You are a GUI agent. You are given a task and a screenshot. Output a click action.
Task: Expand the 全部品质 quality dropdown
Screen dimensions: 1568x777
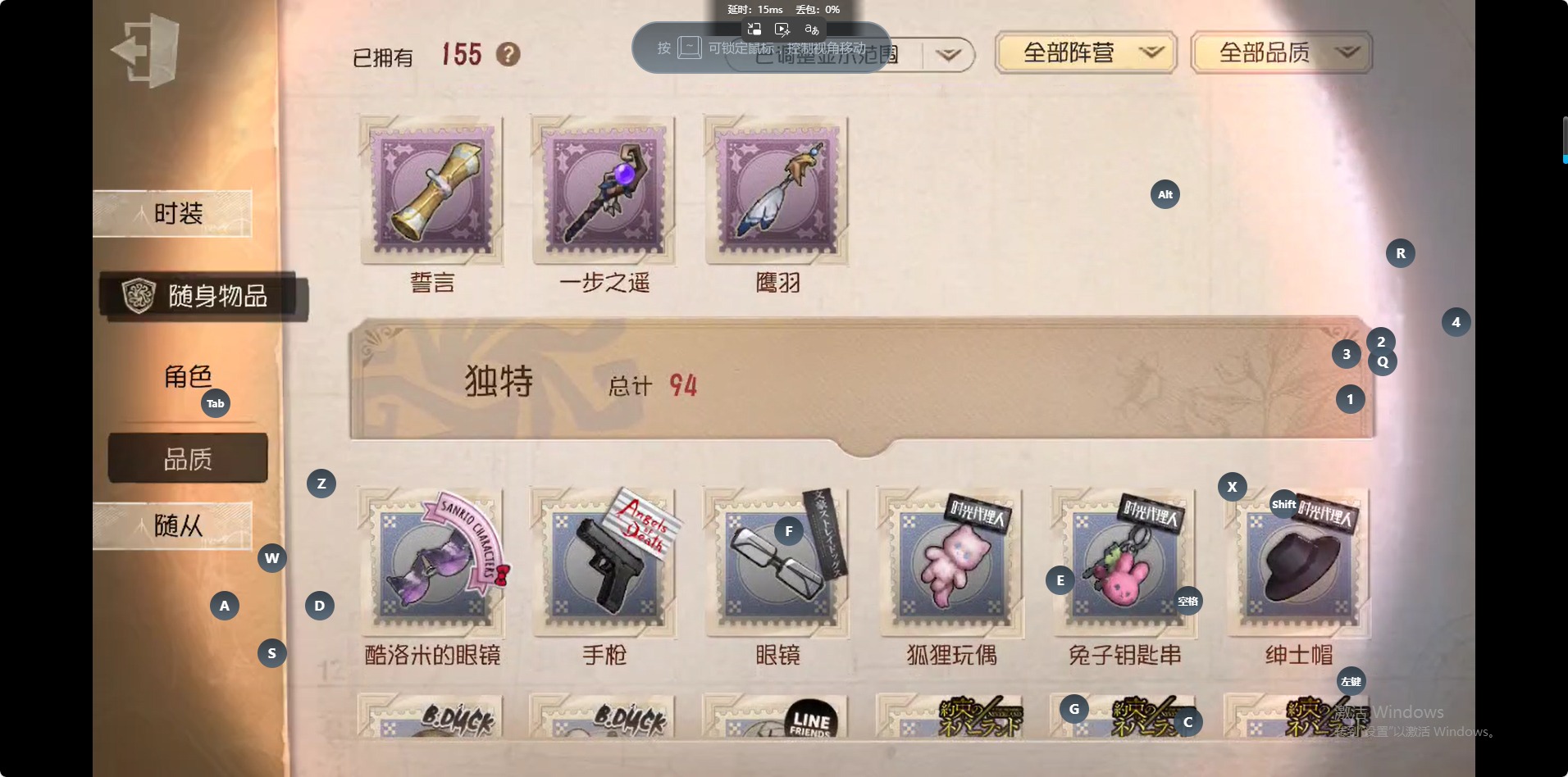(1281, 53)
